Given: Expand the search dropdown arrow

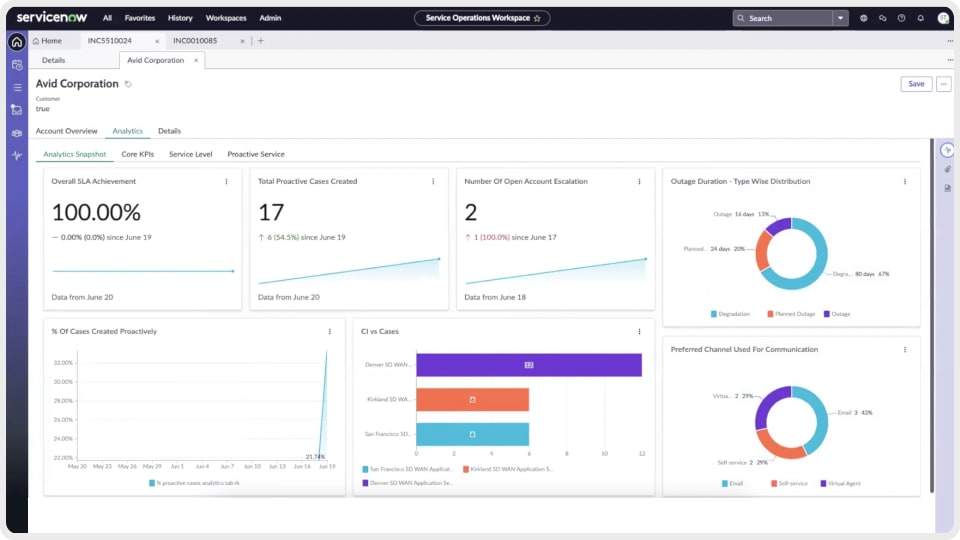Looking at the screenshot, I should (841, 18).
